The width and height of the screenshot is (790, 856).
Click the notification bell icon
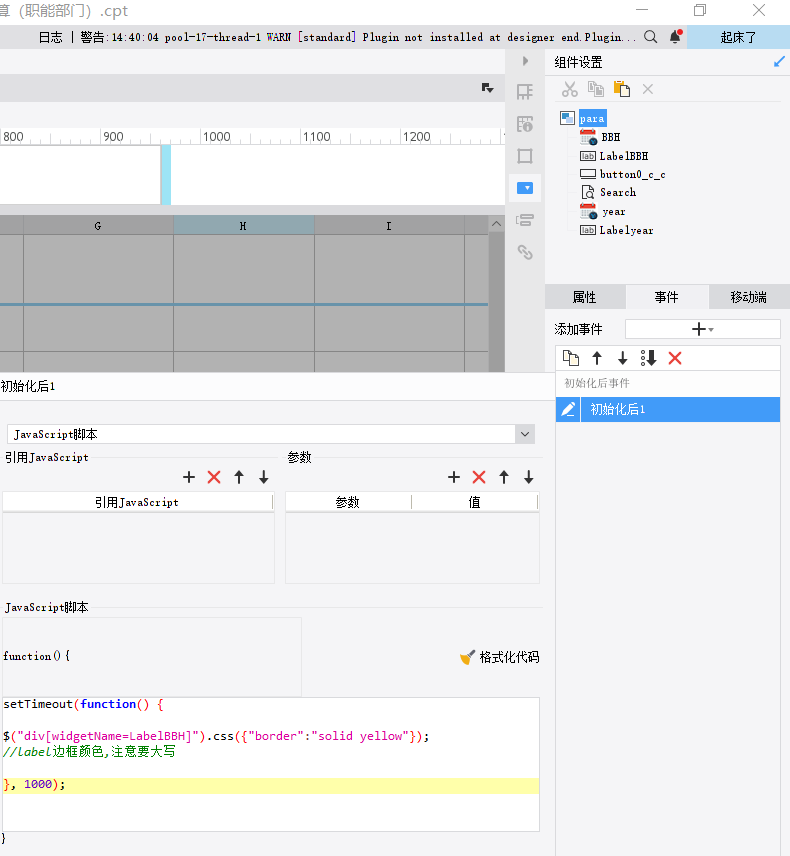point(675,37)
